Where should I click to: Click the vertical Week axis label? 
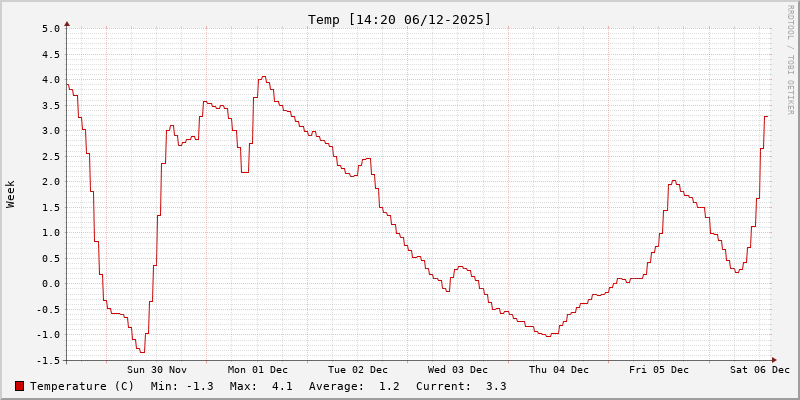(x=11, y=193)
